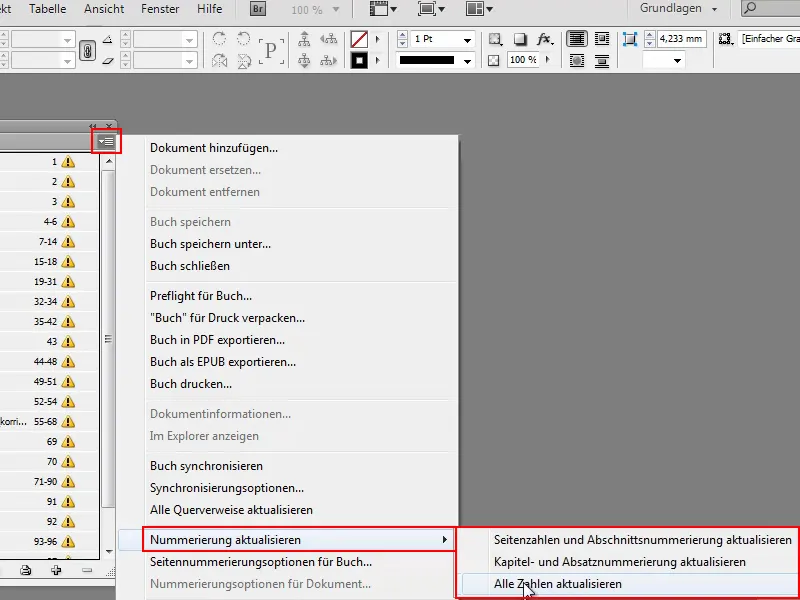Open the Ansicht menu

tap(104, 9)
